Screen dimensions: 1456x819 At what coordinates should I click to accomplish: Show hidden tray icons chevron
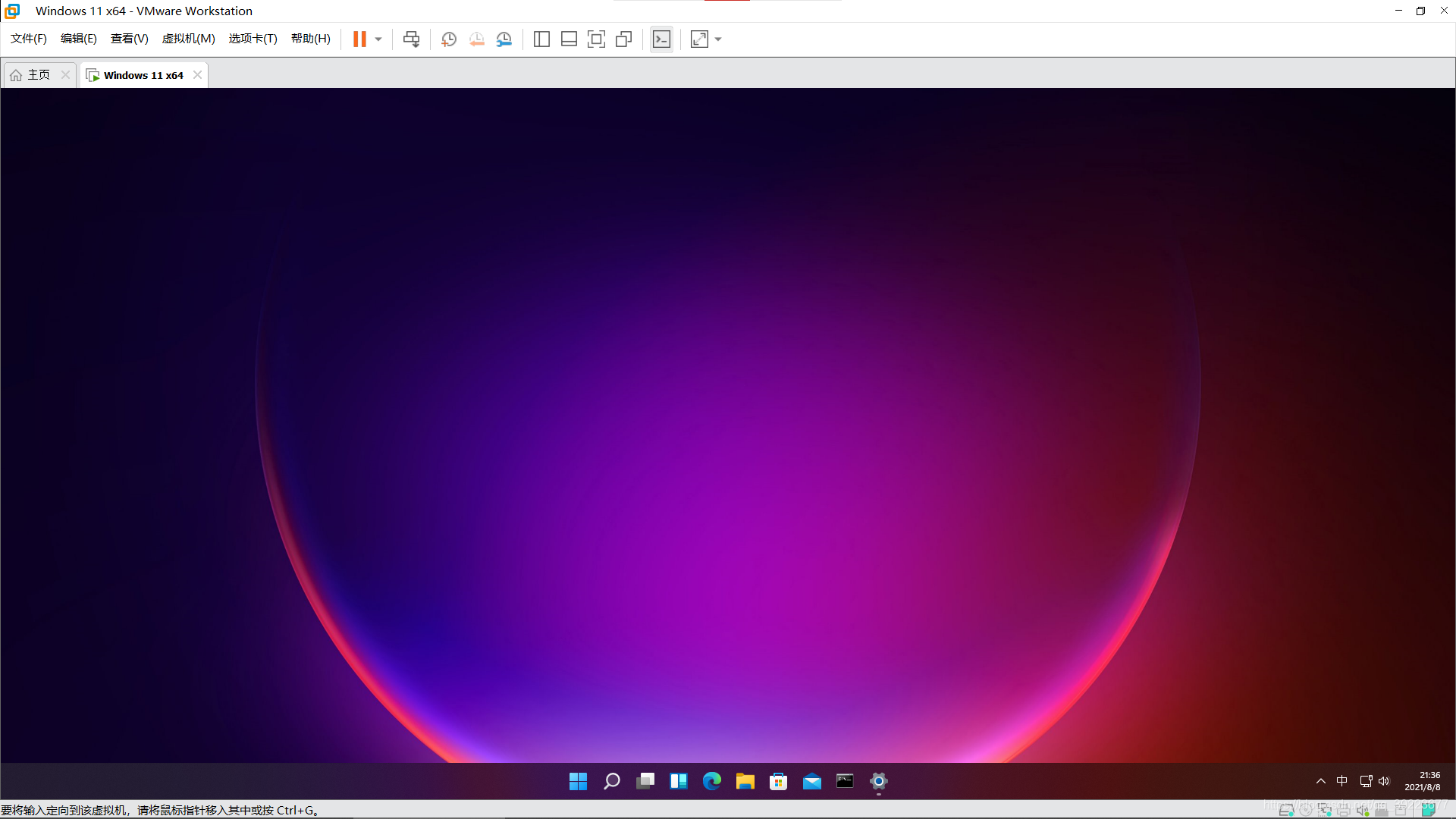click(x=1321, y=781)
